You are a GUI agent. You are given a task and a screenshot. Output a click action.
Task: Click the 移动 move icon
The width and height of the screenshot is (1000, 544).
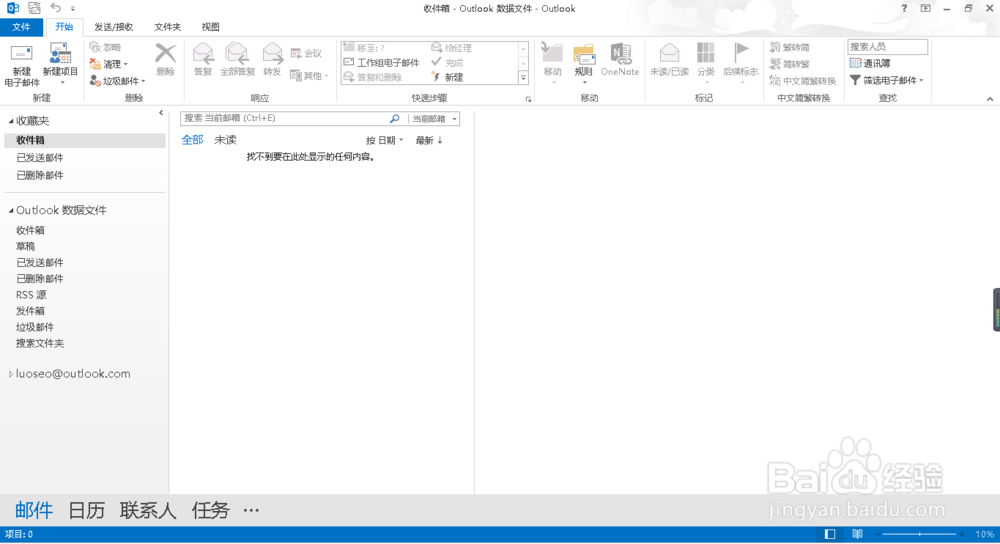click(x=552, y=61)
